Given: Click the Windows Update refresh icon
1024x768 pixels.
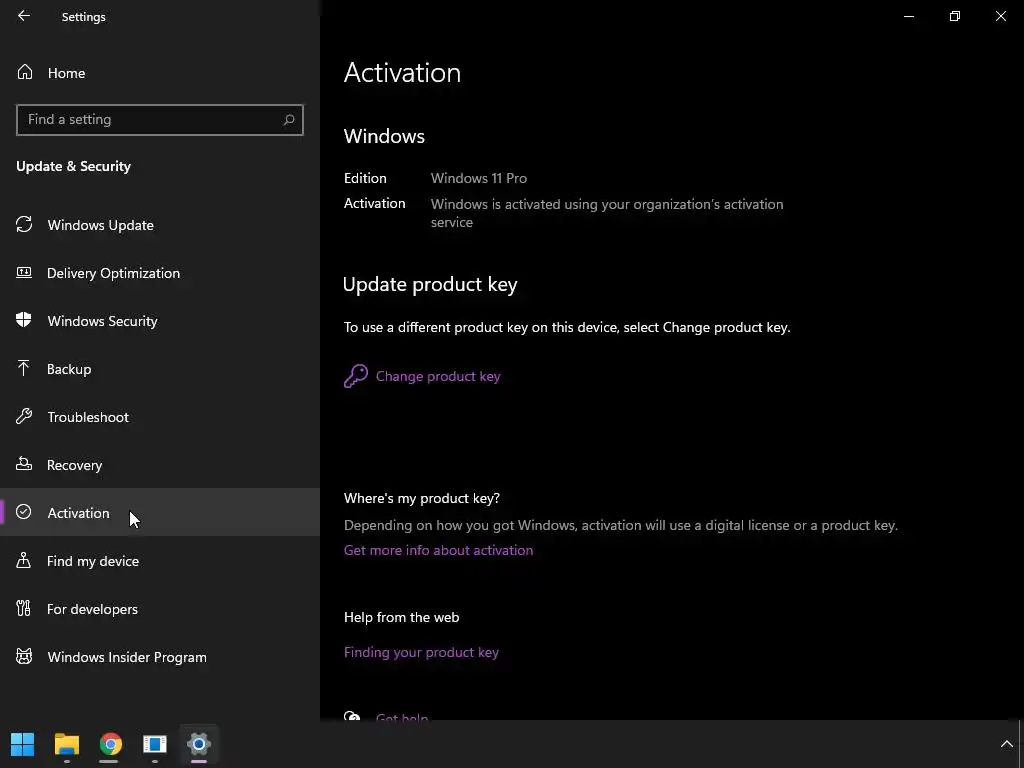Looking at the screenshot, I should point(24,224).
